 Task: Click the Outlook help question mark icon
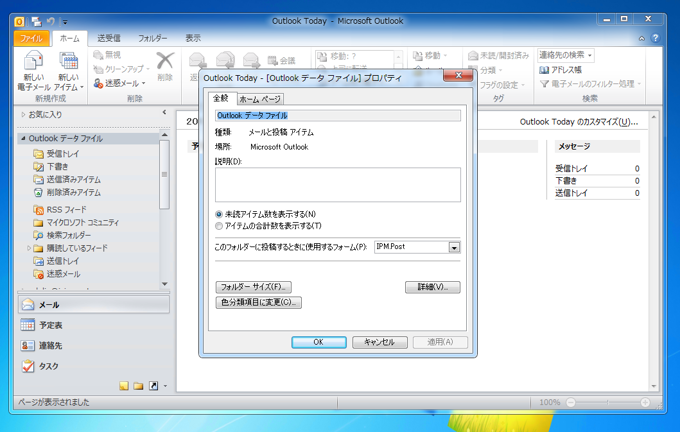(655, 38)
